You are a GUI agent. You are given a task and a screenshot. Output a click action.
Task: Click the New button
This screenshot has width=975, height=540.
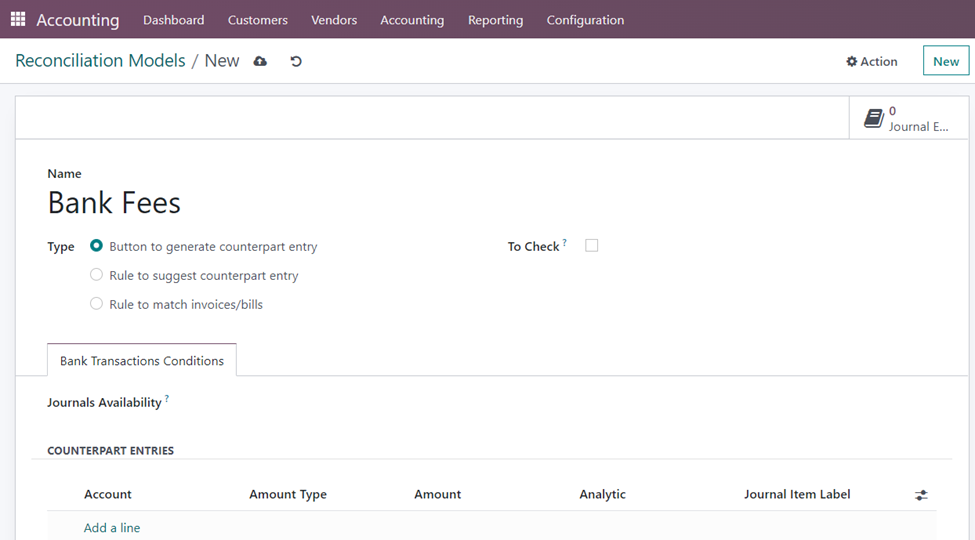(945, 61)
